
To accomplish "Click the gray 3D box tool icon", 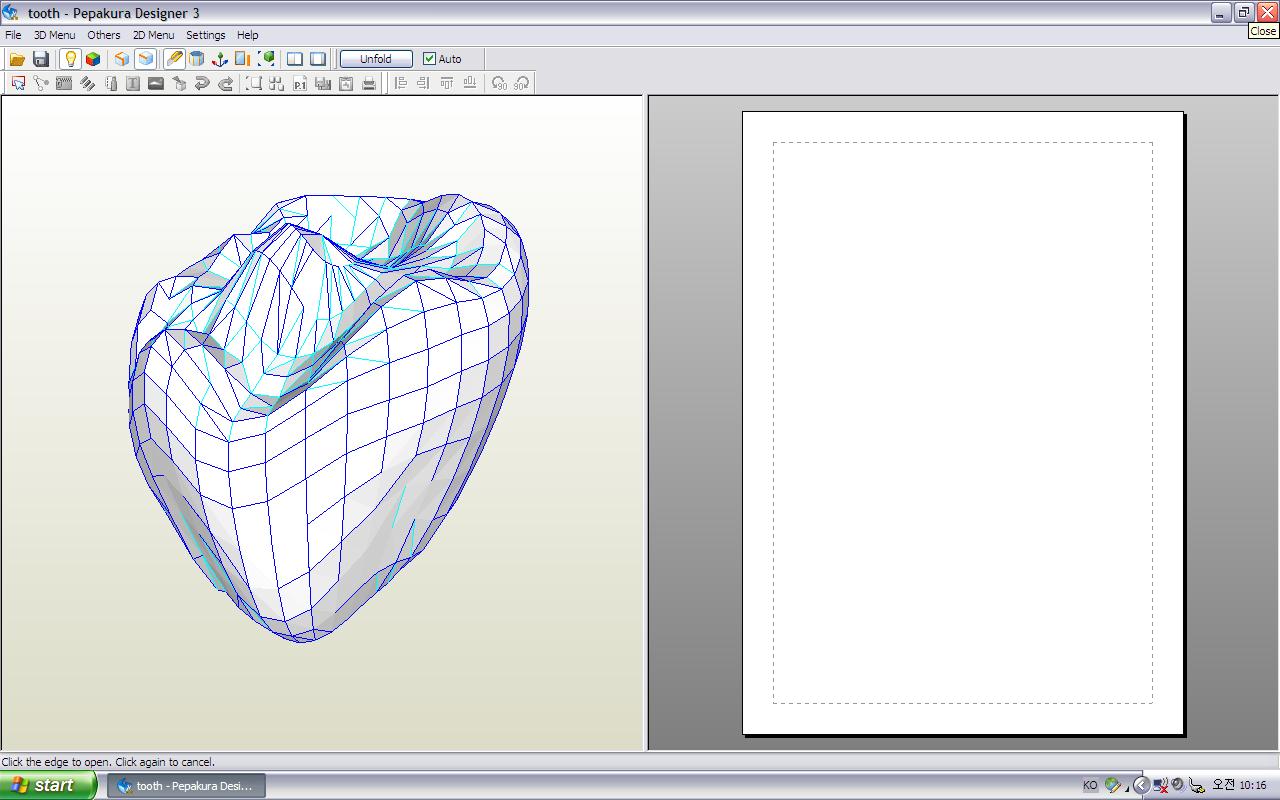I will pos(179,83).
